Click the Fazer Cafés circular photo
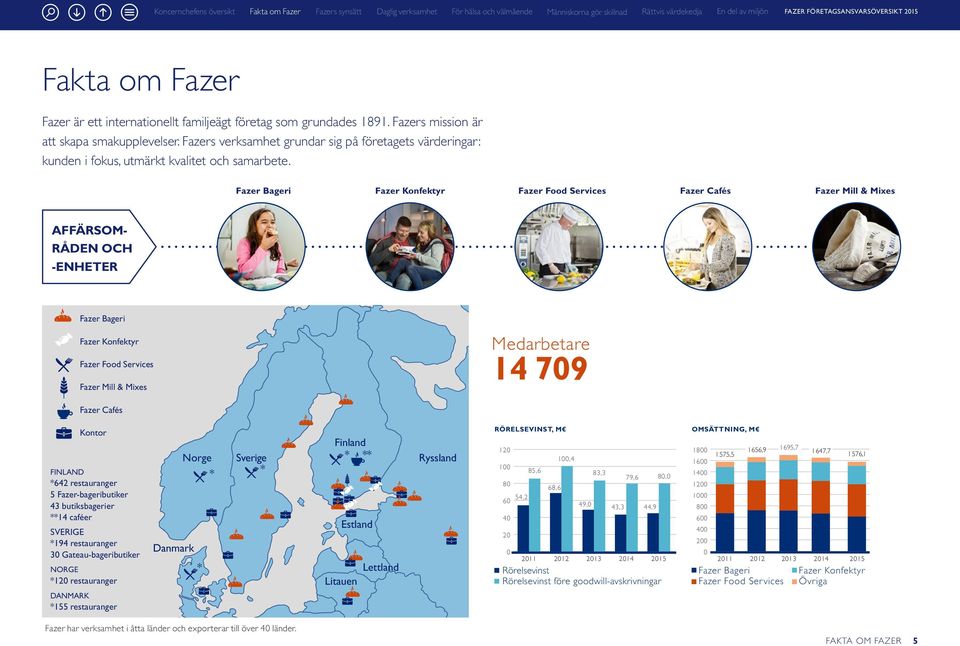The height and width of the screenshot is (646, 960). pos(707,246)
